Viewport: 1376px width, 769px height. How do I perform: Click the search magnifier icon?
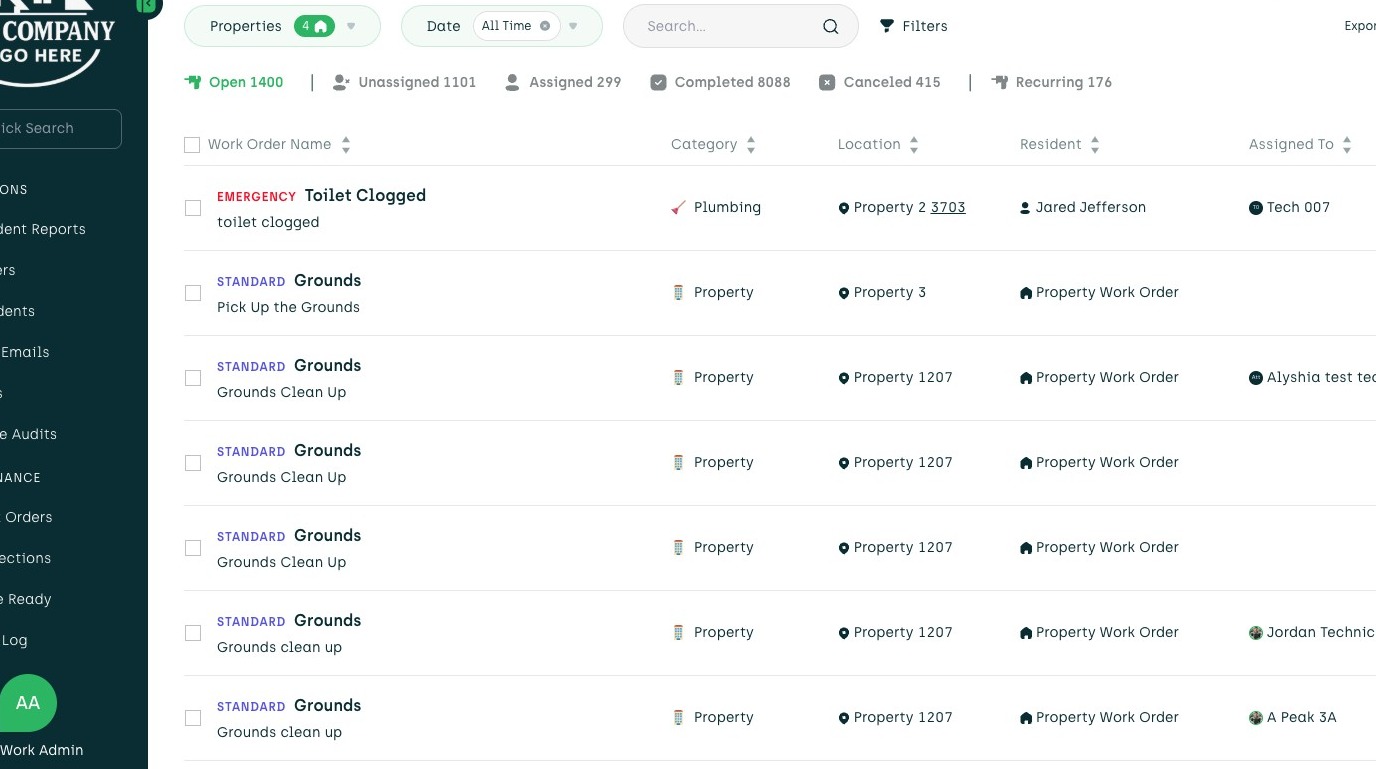click(x=830, y=27)
